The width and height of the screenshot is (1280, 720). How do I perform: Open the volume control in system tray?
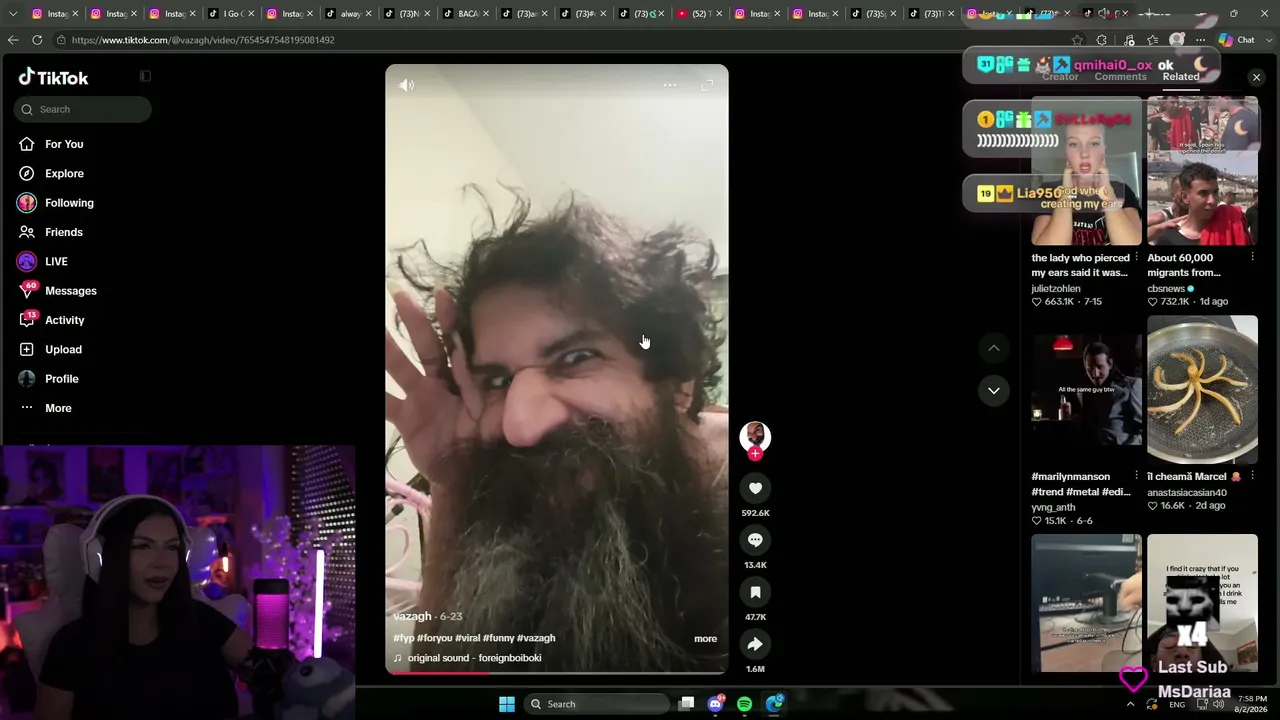pos(1218,704)
